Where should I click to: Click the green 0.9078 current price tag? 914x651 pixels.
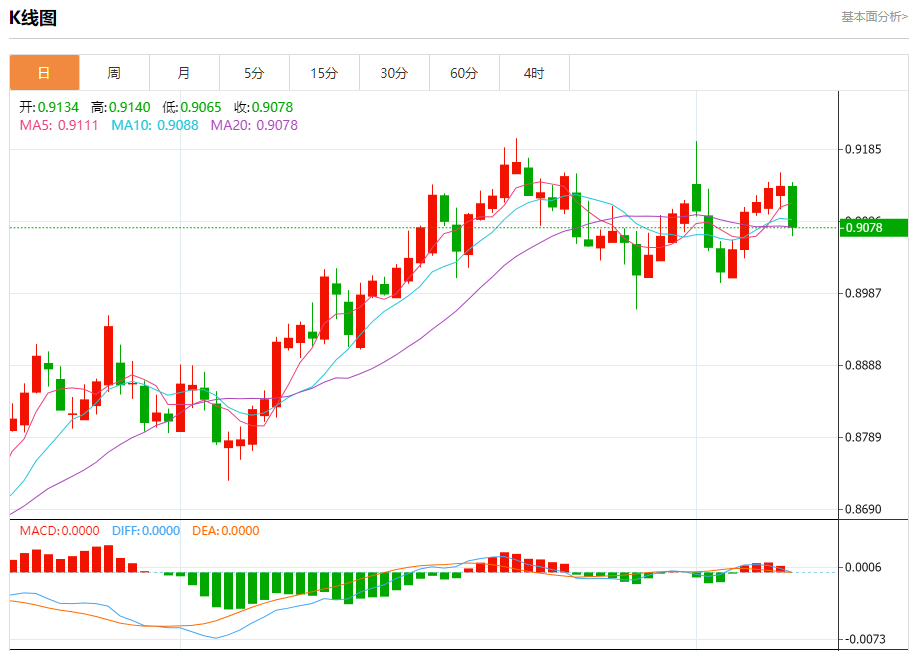click(873, 227)
